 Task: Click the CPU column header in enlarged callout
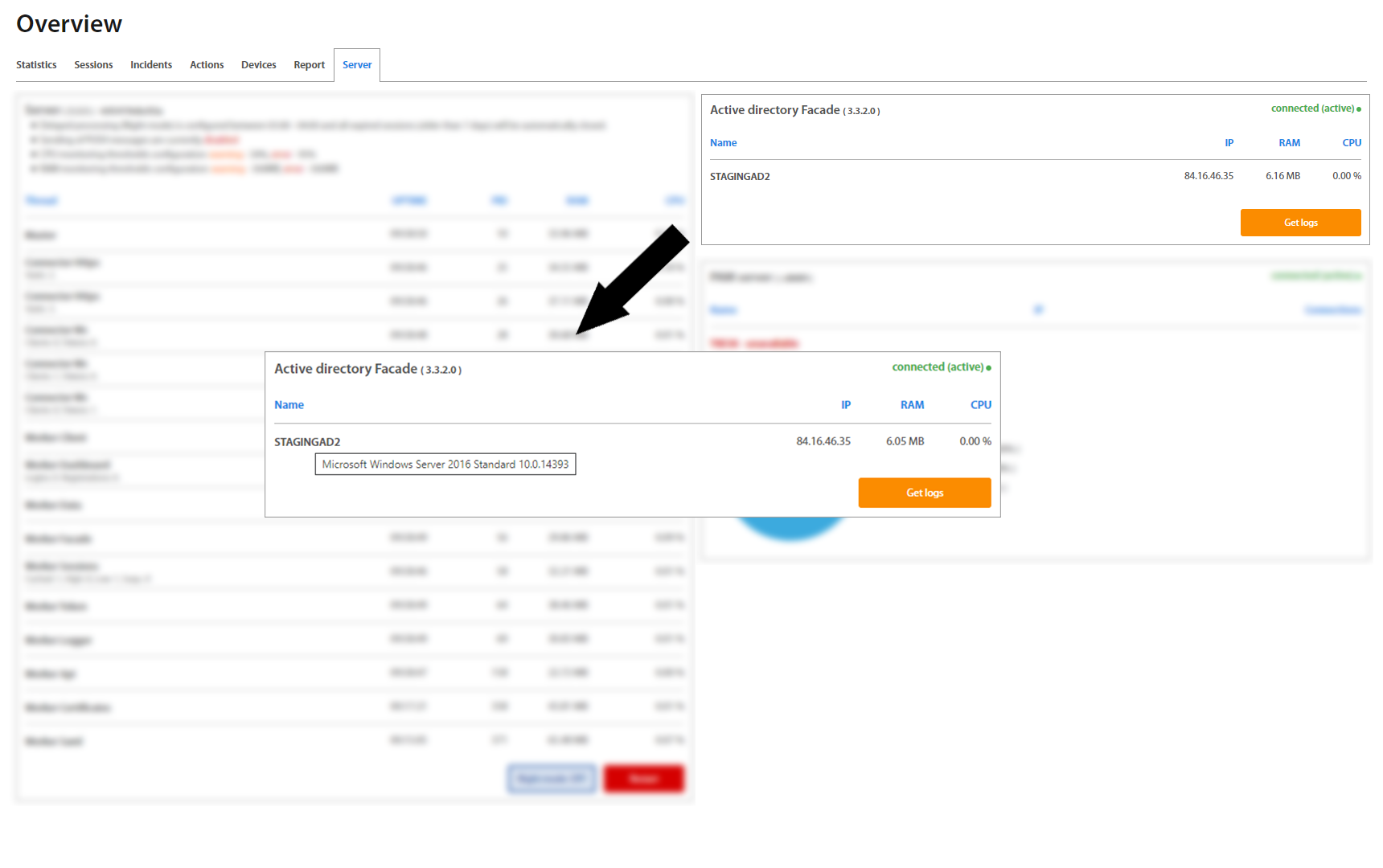point(980,405)
